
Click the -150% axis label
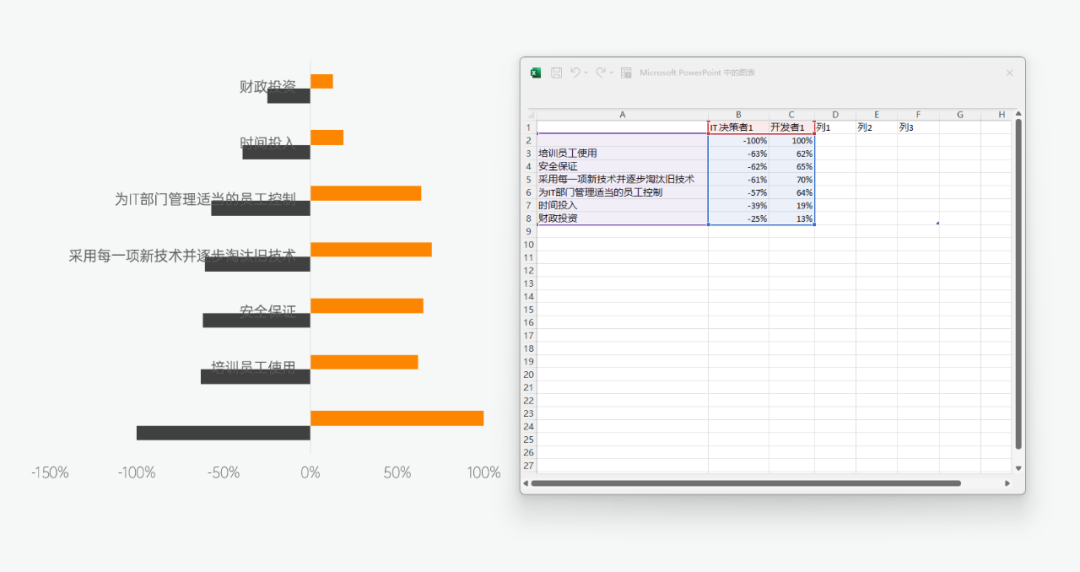50,473
